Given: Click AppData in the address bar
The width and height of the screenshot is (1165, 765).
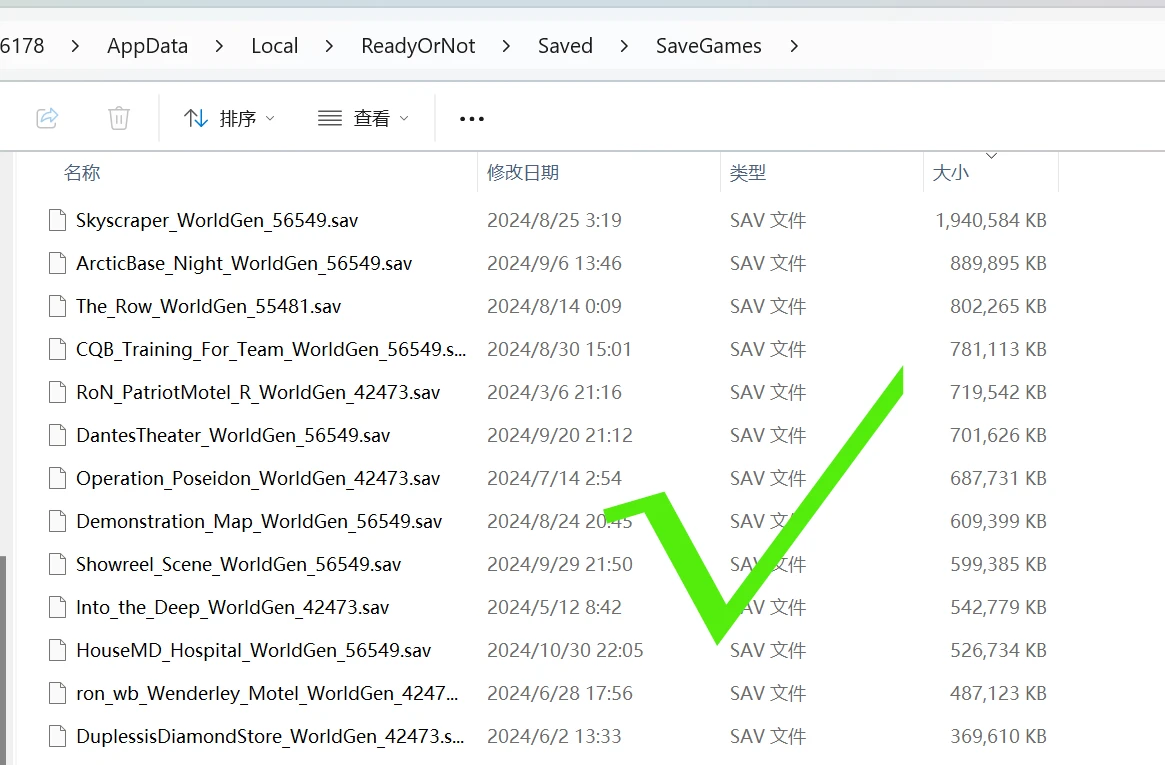Looking at the screenshot, I should click(x=147, y=46).
